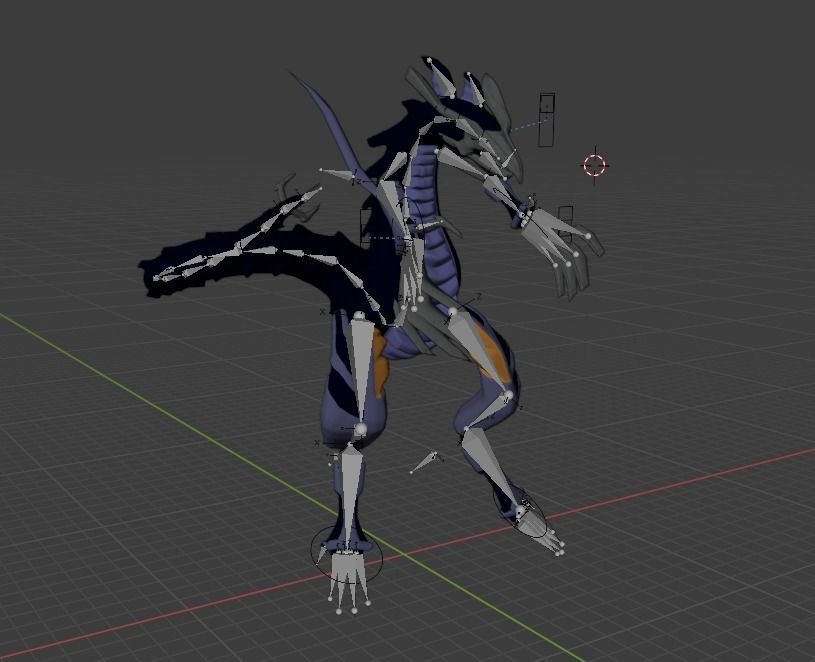Select the small isolated bone between the legs
The width and height of the screenshot is (815, 662).
[x=425, y=462]
